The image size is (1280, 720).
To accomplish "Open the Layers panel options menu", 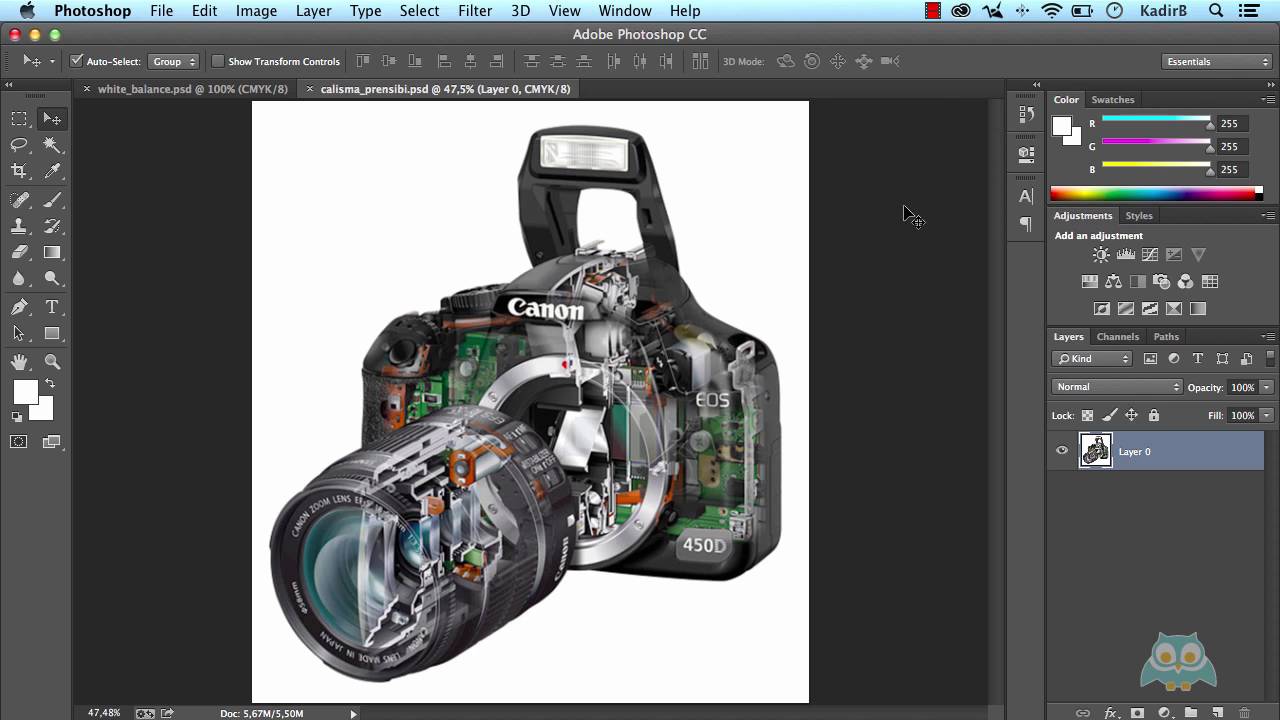I will (1269, 337).
